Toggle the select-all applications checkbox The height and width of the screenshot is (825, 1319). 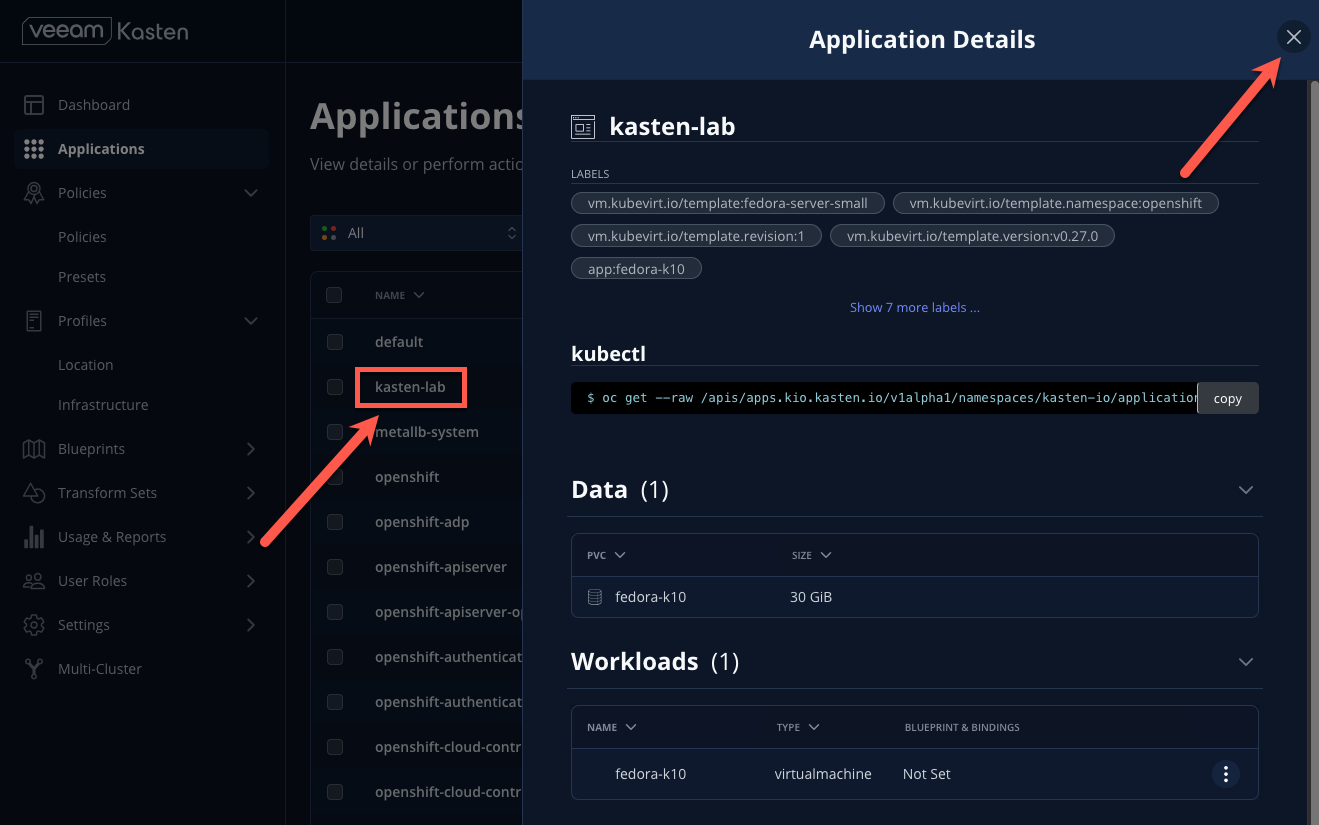334,295
